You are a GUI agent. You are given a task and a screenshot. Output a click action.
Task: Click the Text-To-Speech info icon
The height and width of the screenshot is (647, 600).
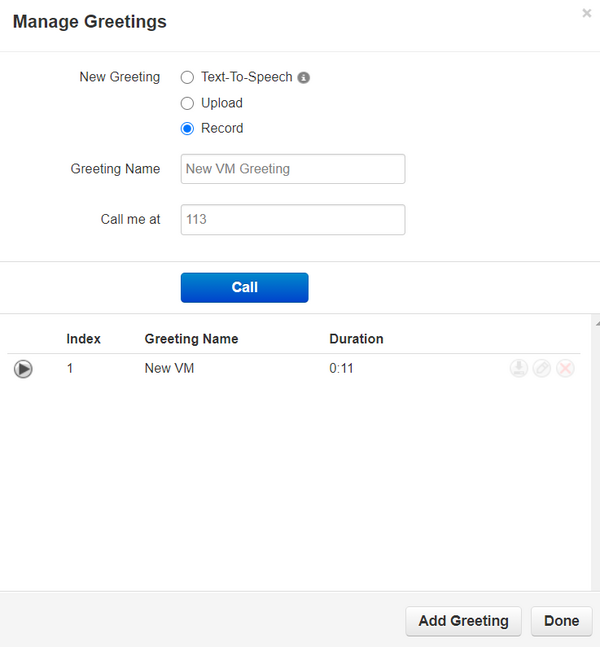(x=304, y=78)
